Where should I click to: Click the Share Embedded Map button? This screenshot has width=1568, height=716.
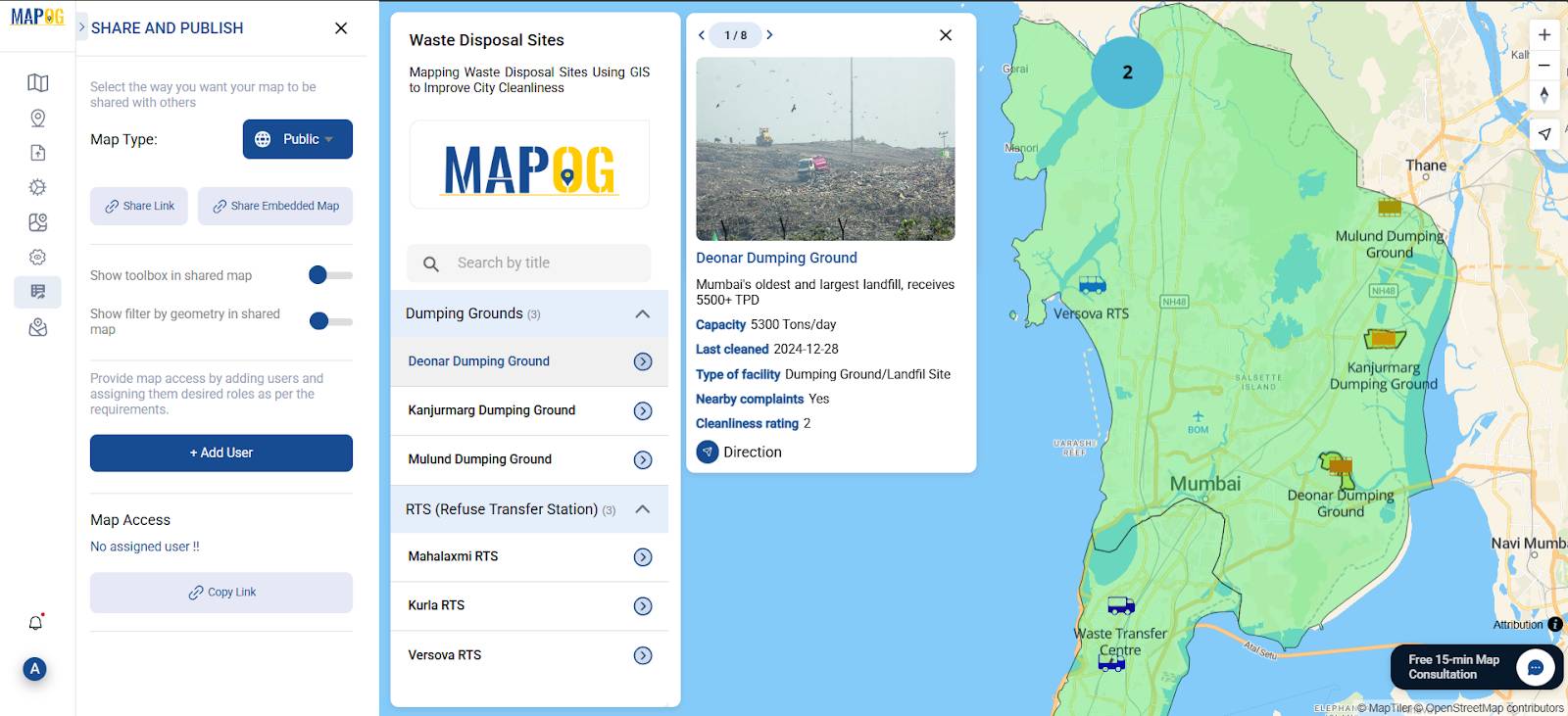click(x=275, y=206)
